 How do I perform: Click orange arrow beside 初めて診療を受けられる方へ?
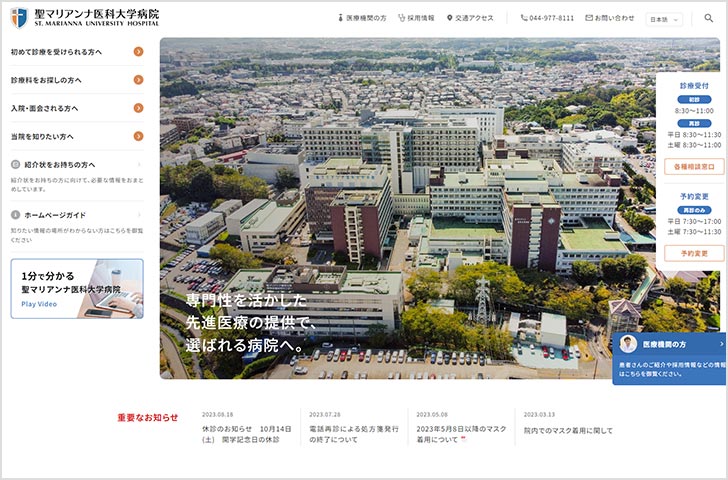coord(138,51)
